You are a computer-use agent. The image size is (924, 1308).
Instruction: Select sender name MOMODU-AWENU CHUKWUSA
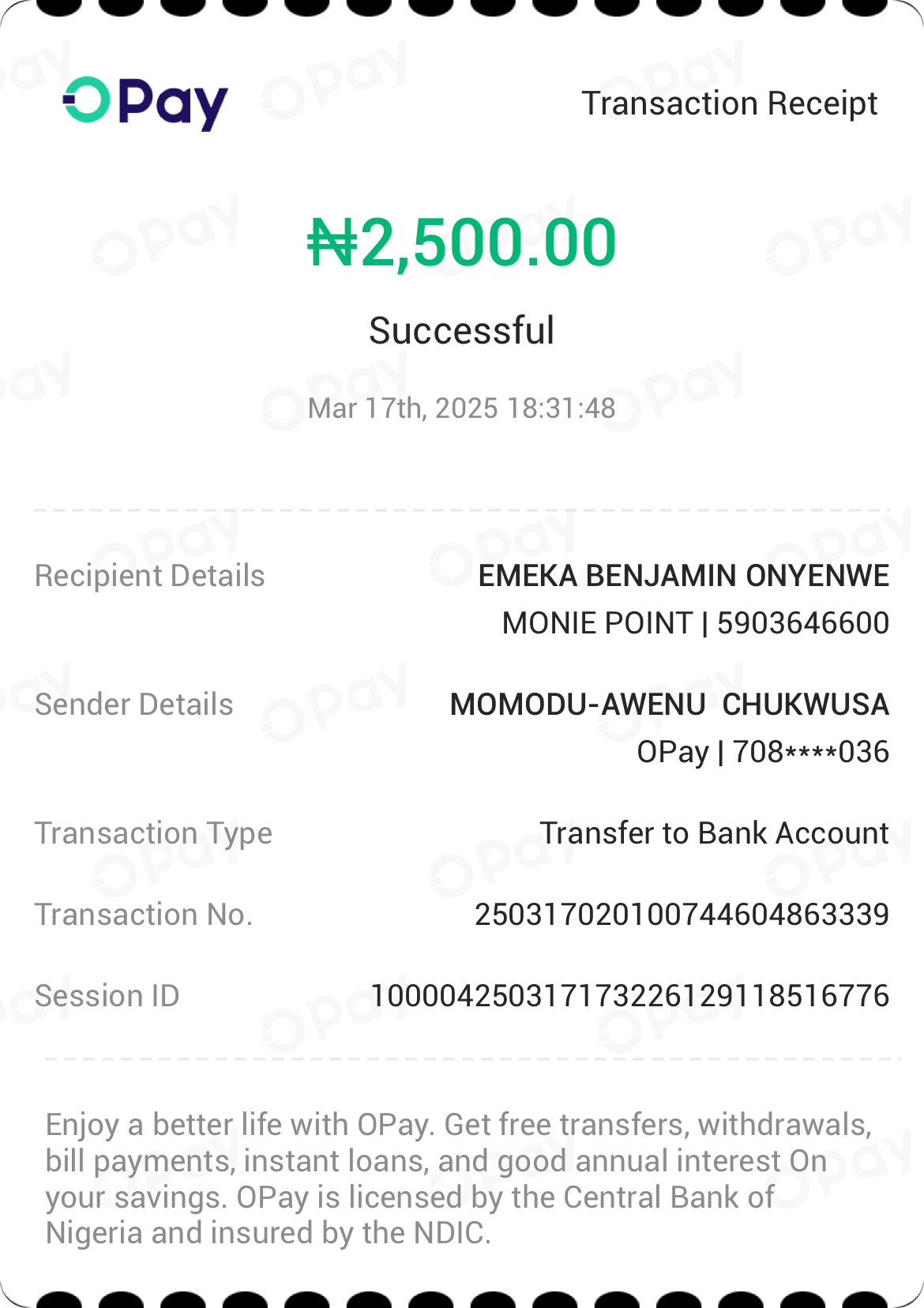coord(670,705)
